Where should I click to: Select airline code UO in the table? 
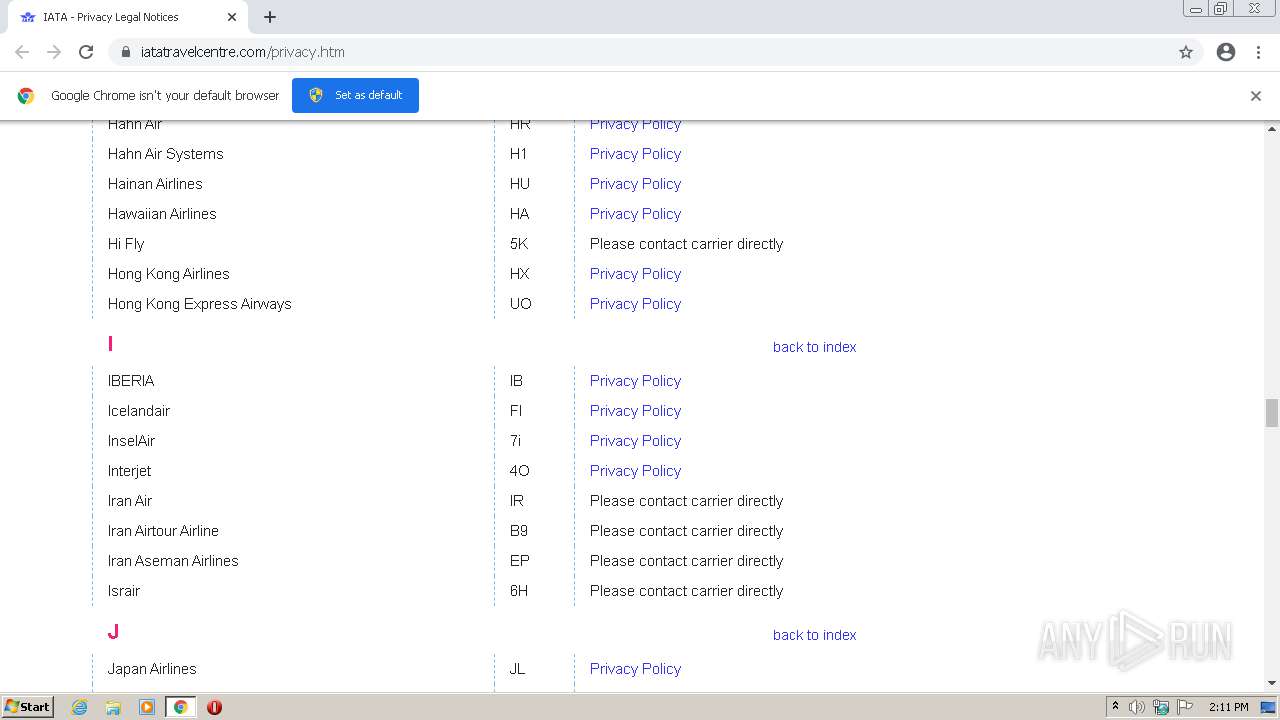coord(521,304)
